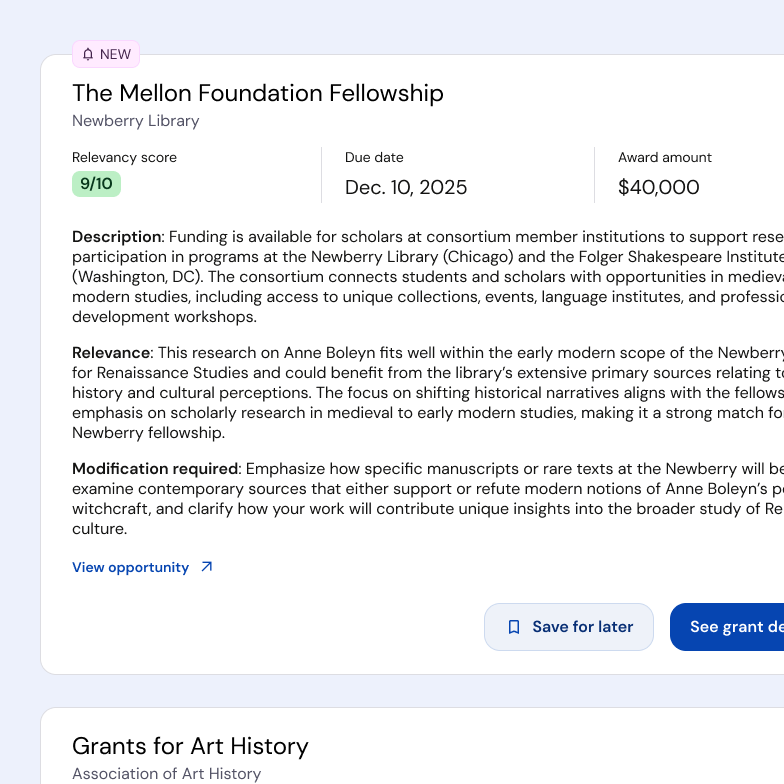Open the Grants for Art History card title
784x784 pixels.
(x=190, y=746)
